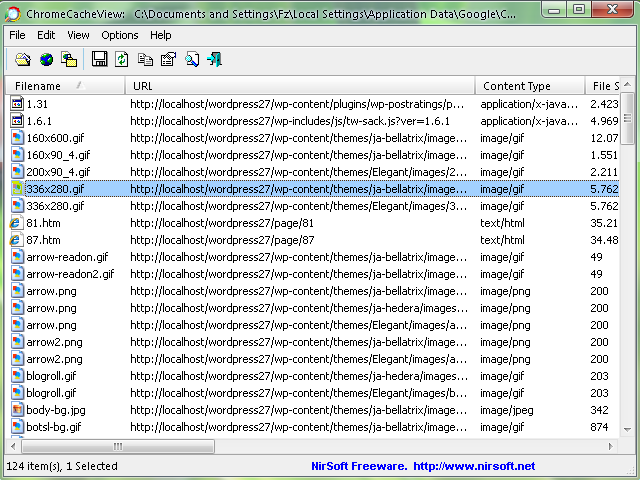Click the URL ending in page/81

coord(222,223)
